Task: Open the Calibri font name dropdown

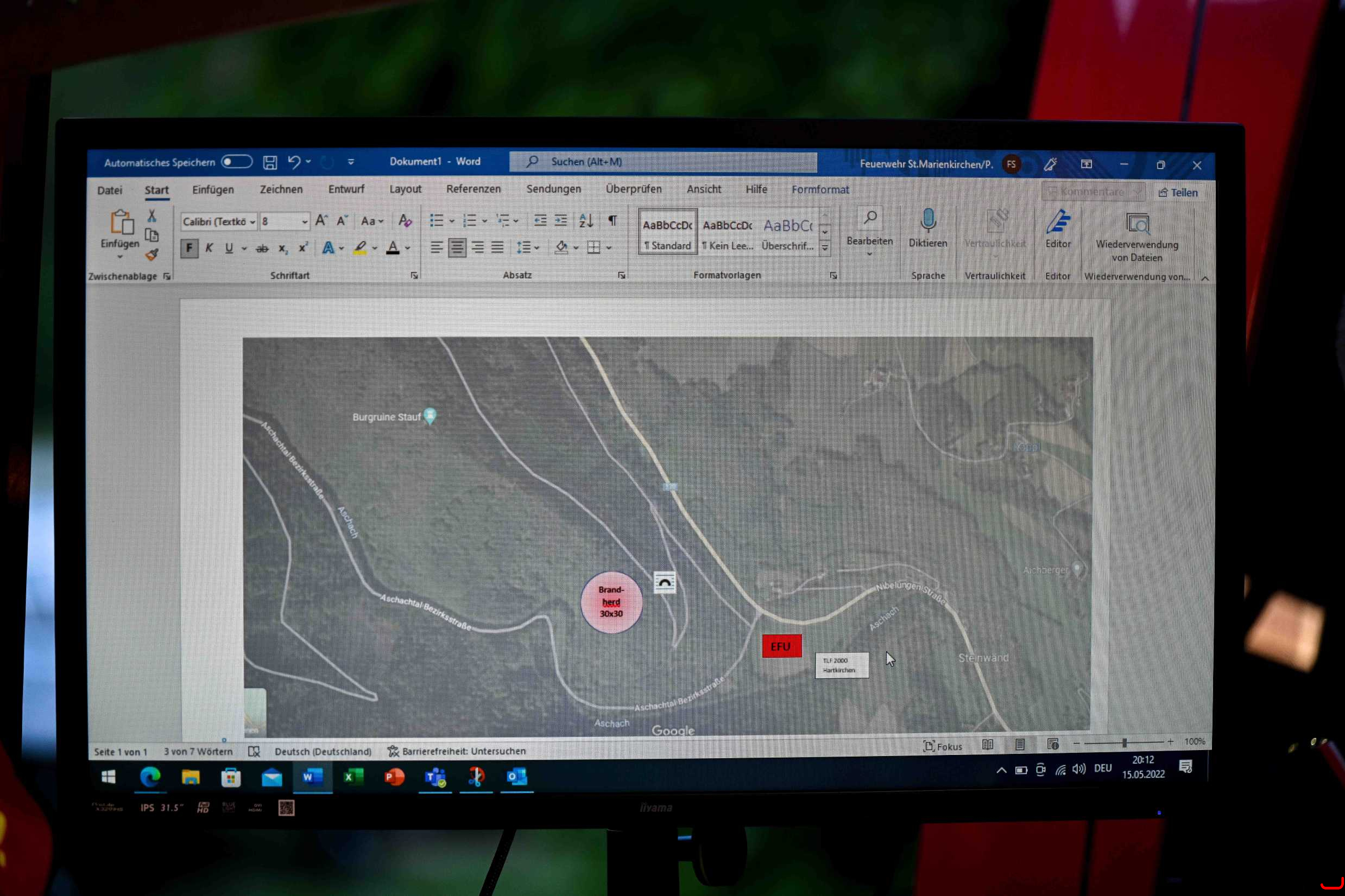Action: point(252,222)
